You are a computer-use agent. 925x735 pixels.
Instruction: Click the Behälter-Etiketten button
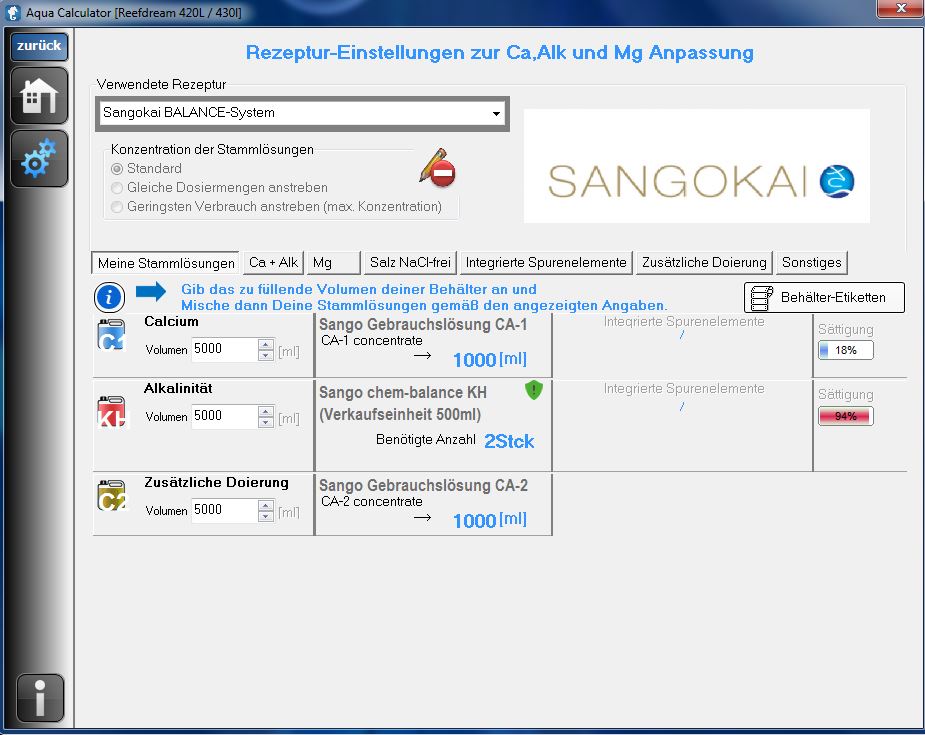pyautogui.click(x=824, y=298)
